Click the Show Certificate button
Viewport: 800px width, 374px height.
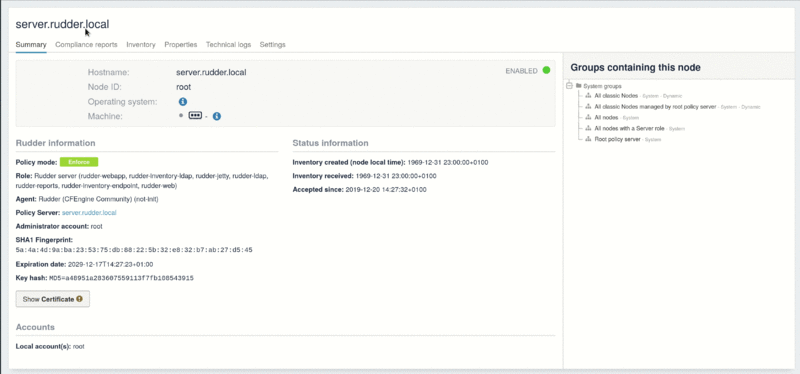[x=53, y=299]
